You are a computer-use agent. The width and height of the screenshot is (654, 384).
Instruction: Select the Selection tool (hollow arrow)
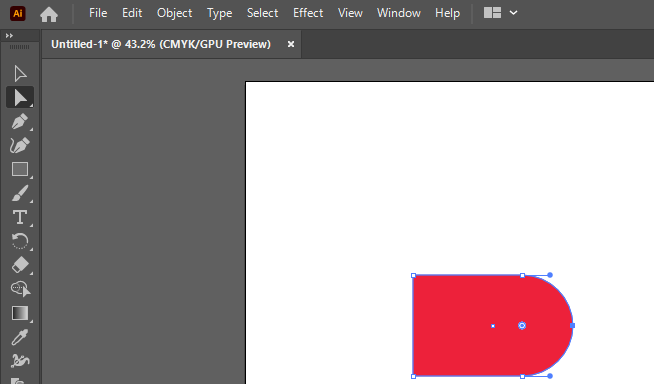click(20, 73)
